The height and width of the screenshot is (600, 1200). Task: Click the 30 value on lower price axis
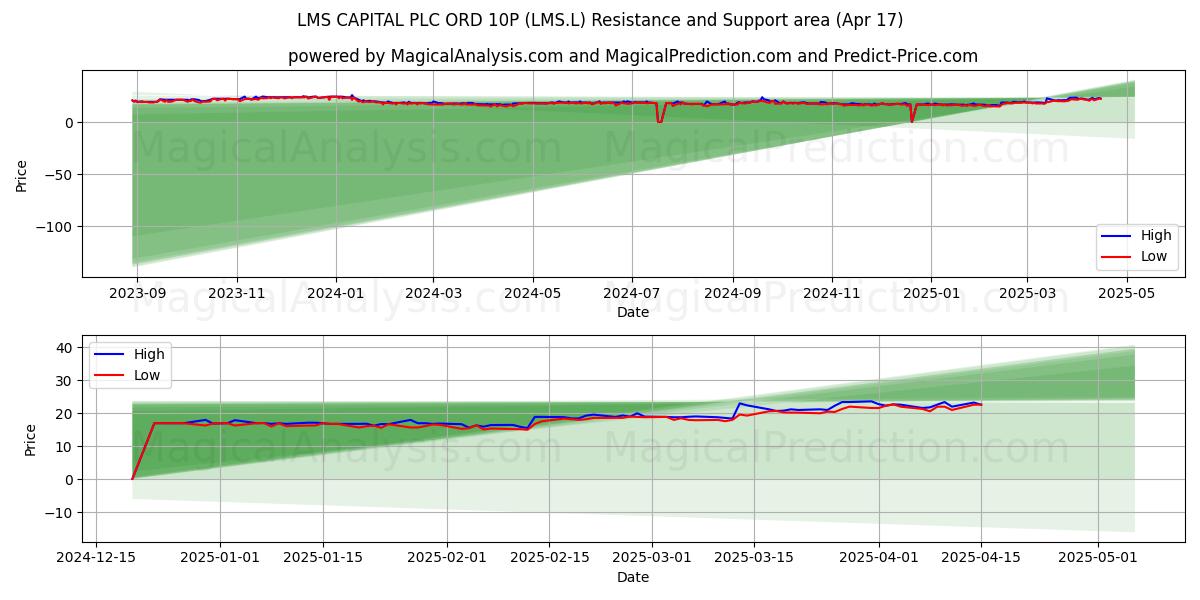pos(65,381)
